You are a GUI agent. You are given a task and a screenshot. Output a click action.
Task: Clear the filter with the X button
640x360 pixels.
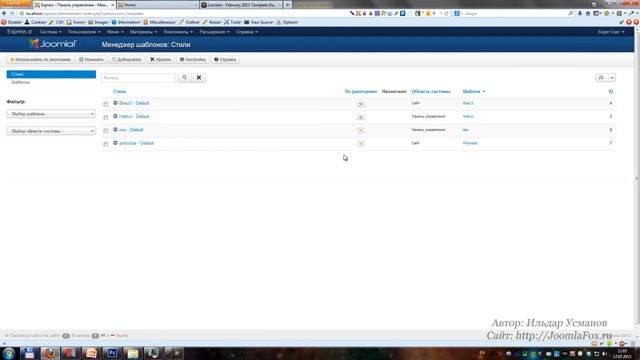coord(199,78)
